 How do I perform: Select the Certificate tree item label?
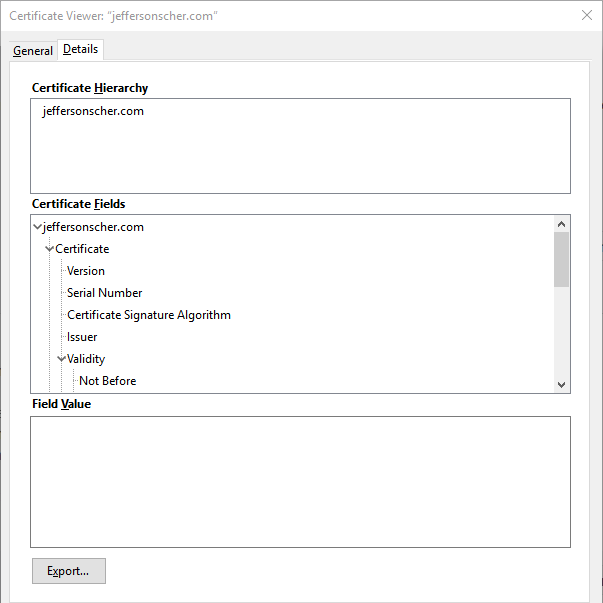point(82,249)
